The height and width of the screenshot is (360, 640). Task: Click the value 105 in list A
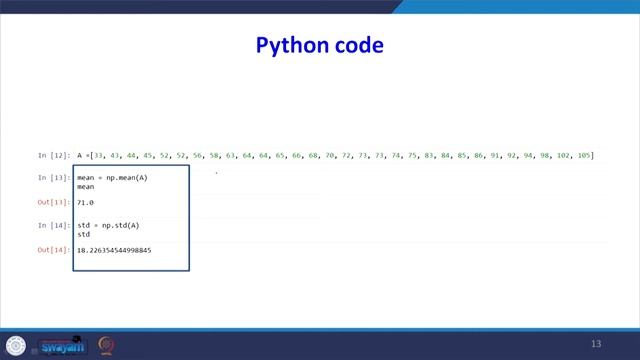click(x=584, y=156)
